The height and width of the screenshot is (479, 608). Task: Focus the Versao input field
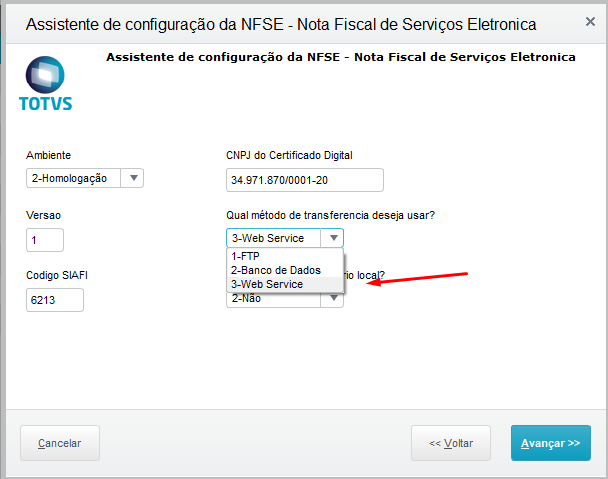45,240
